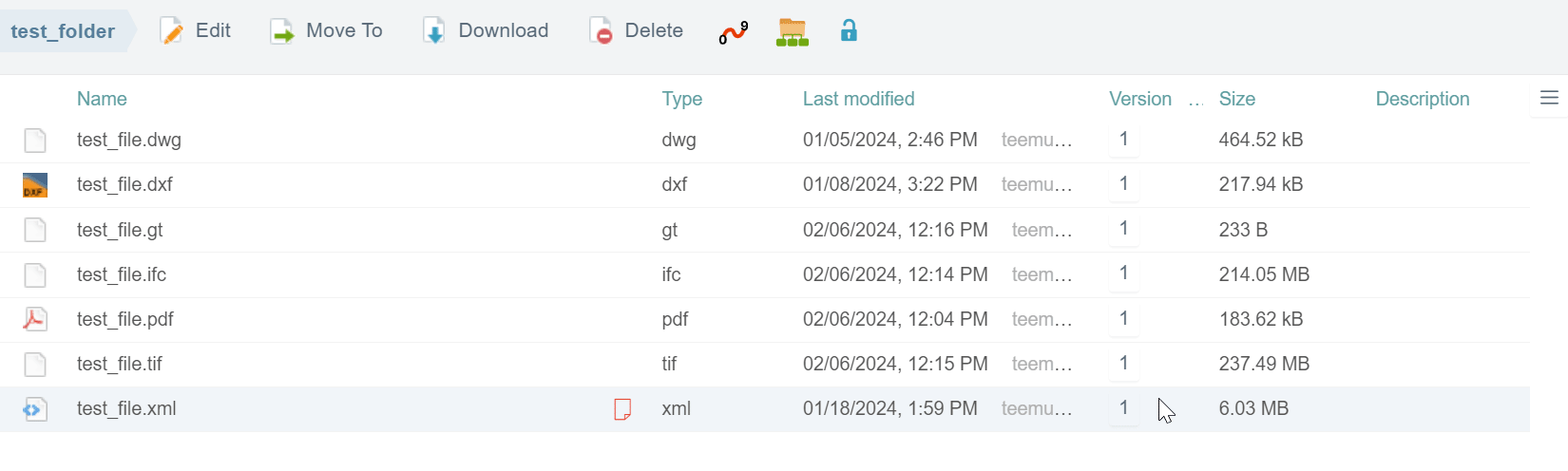Click the route curve icon in toolbar
1568x471 pixels.
tap(734, 32)
